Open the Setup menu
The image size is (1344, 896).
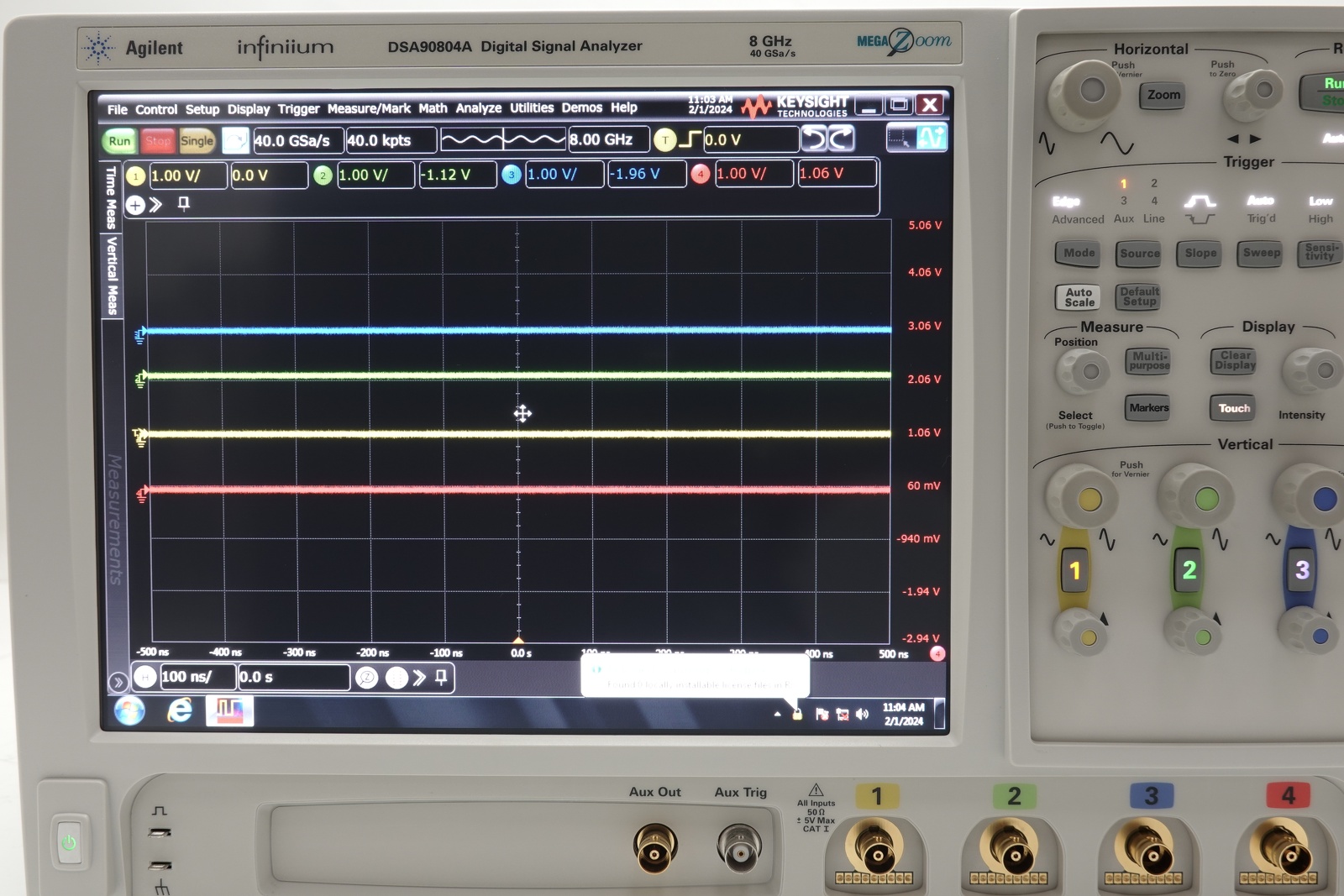202,109
